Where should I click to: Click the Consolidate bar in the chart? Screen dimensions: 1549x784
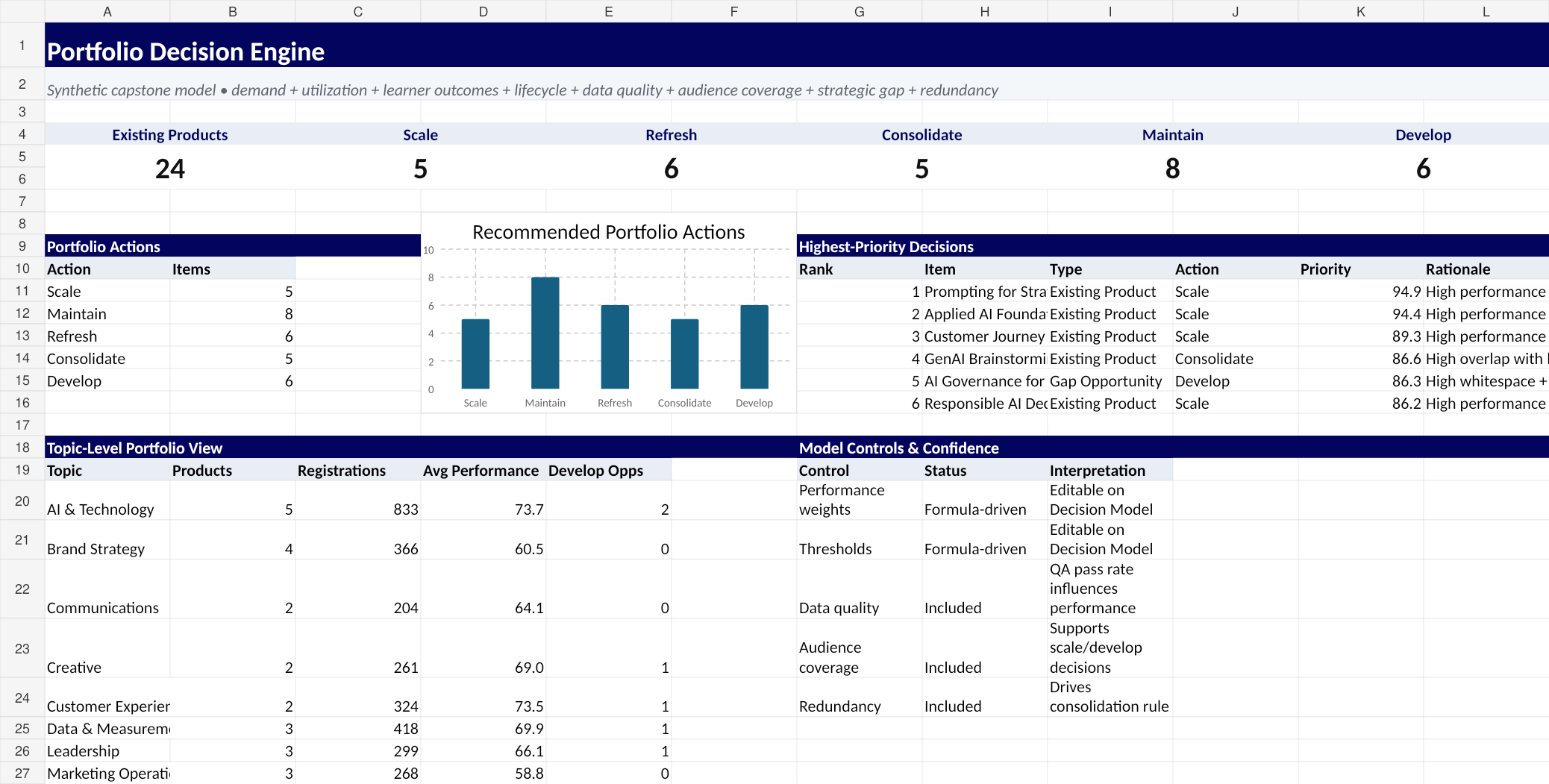[684, 354]
